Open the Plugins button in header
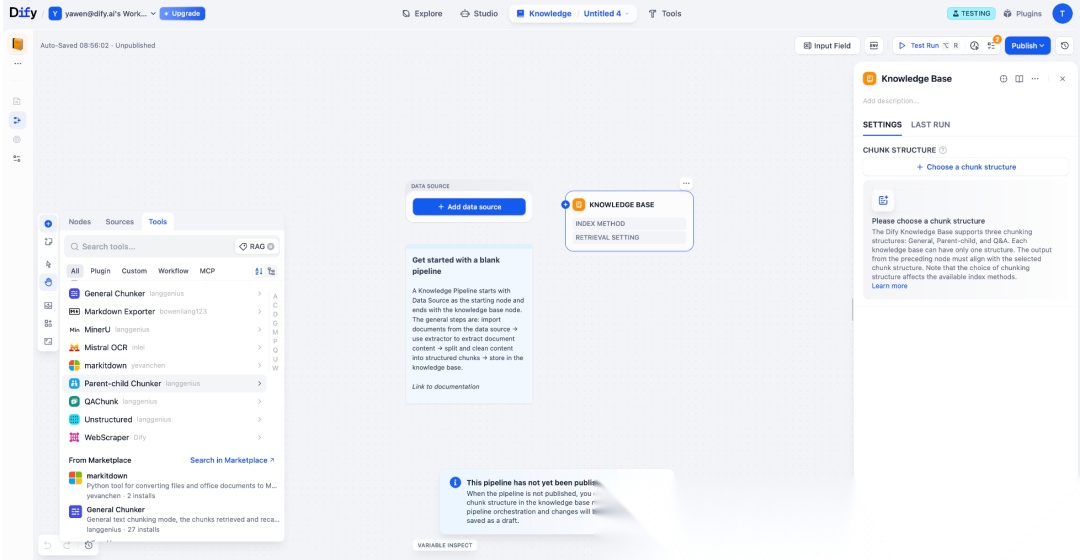Viewport: 1080px width, 560px height. 1022,13
